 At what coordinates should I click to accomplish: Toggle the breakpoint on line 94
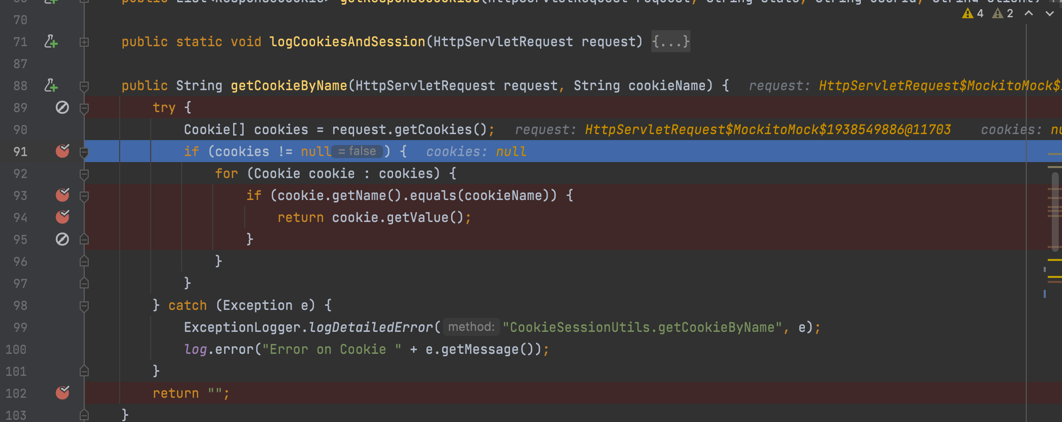pyautogui.click(x=62, y=217)
